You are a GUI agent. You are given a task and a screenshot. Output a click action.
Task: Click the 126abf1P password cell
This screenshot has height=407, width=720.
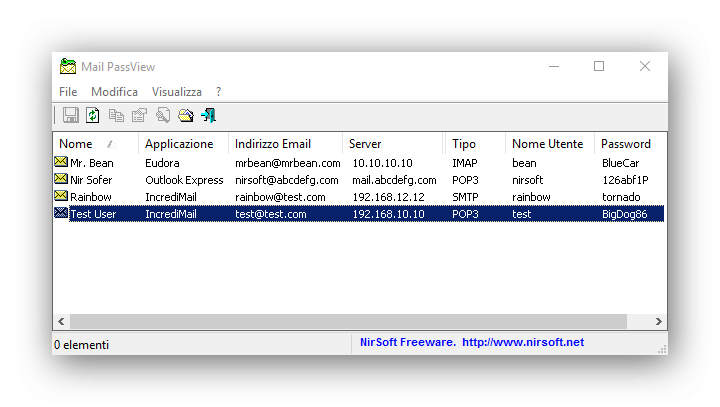click(x=625, y=180)
